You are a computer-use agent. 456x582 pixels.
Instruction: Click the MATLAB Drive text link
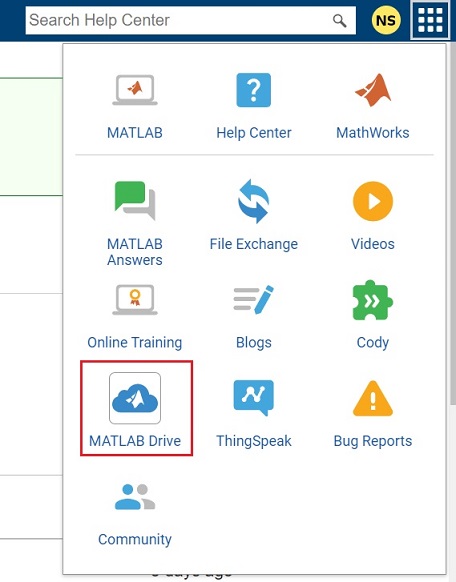coord(135,441)
